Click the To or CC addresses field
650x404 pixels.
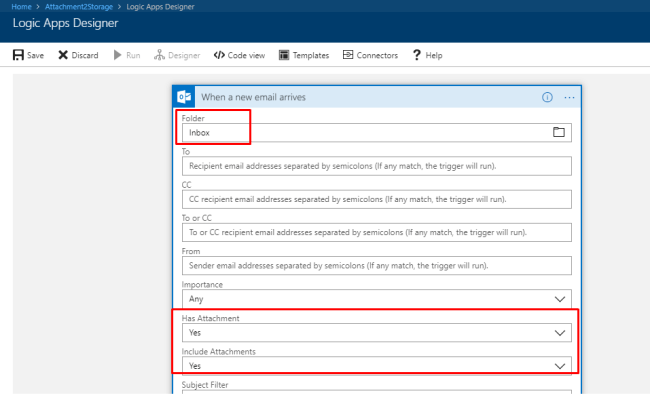click(376, 232)
